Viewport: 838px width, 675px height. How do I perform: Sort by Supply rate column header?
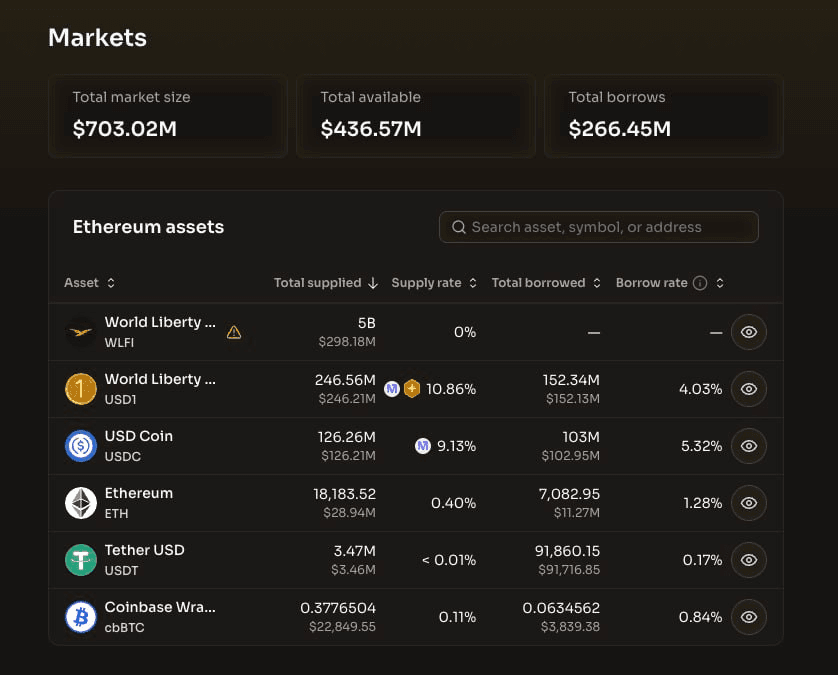point(434,283)
